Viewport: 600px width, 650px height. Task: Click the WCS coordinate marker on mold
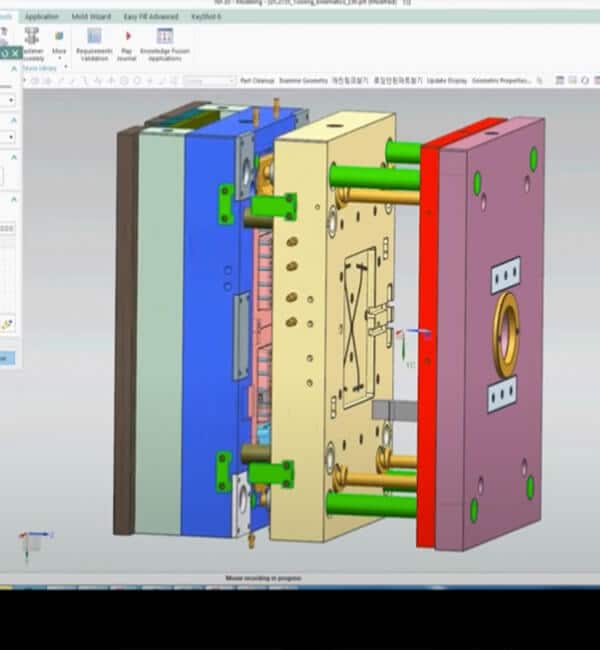pyautogui.click(x=405, y=343)
